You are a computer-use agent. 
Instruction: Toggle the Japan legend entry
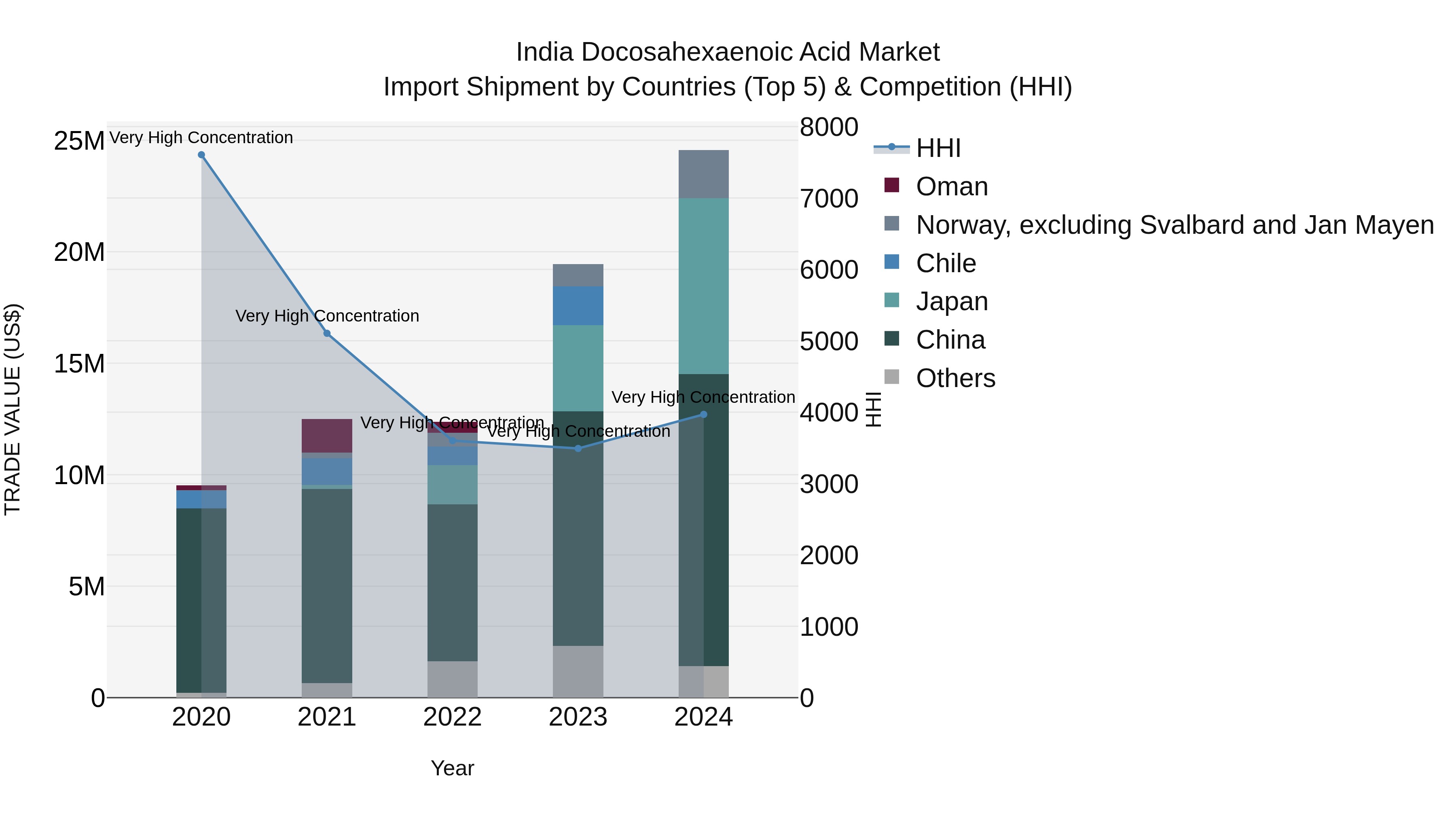coord(936,301)
